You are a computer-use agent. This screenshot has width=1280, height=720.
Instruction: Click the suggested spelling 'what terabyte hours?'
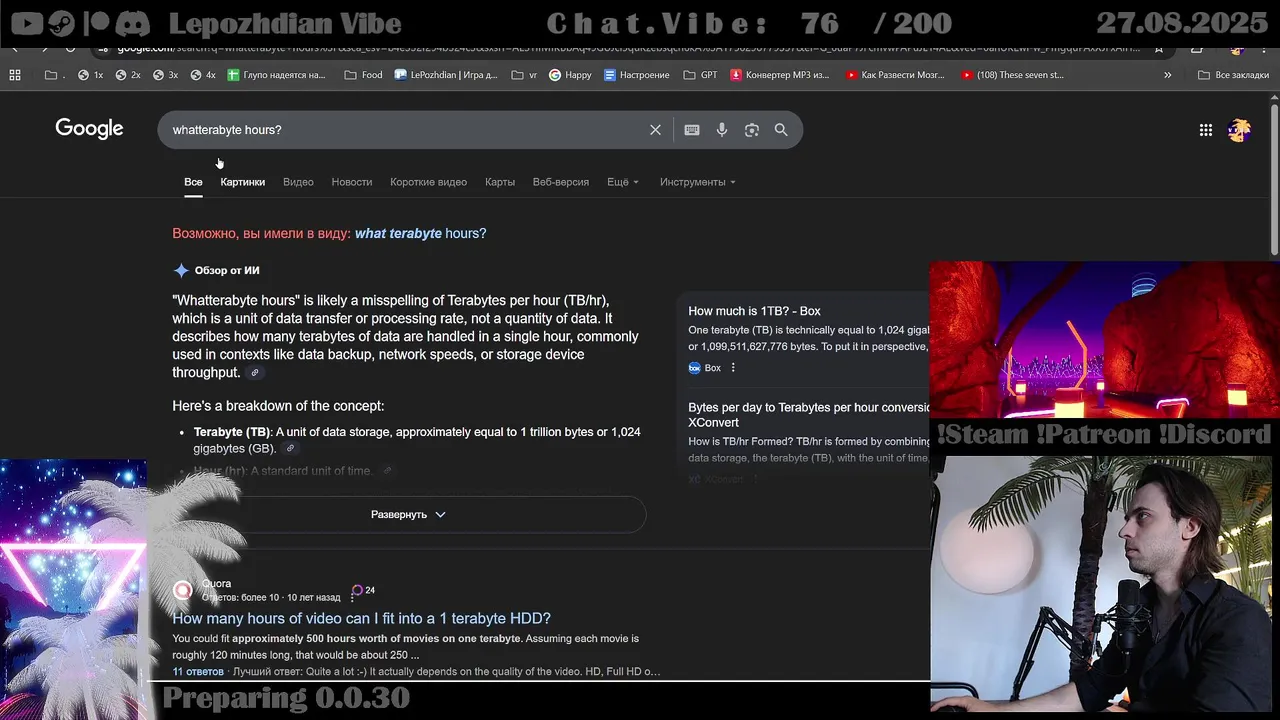(421, 233)
